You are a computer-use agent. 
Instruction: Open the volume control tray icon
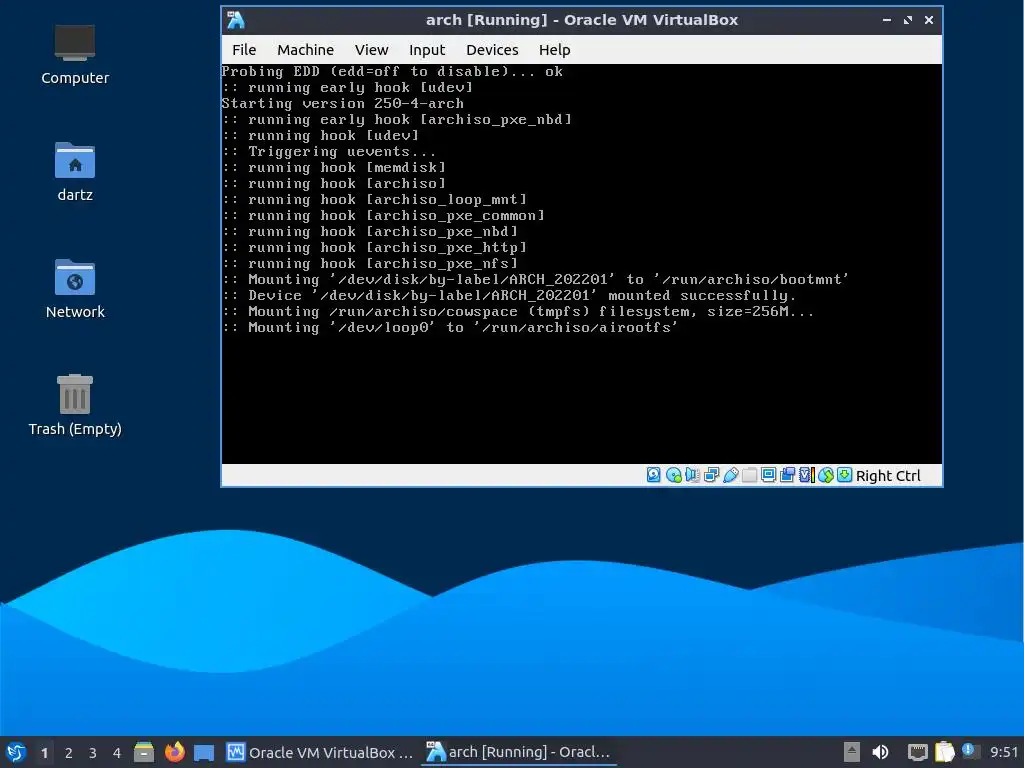coord(880,752)
